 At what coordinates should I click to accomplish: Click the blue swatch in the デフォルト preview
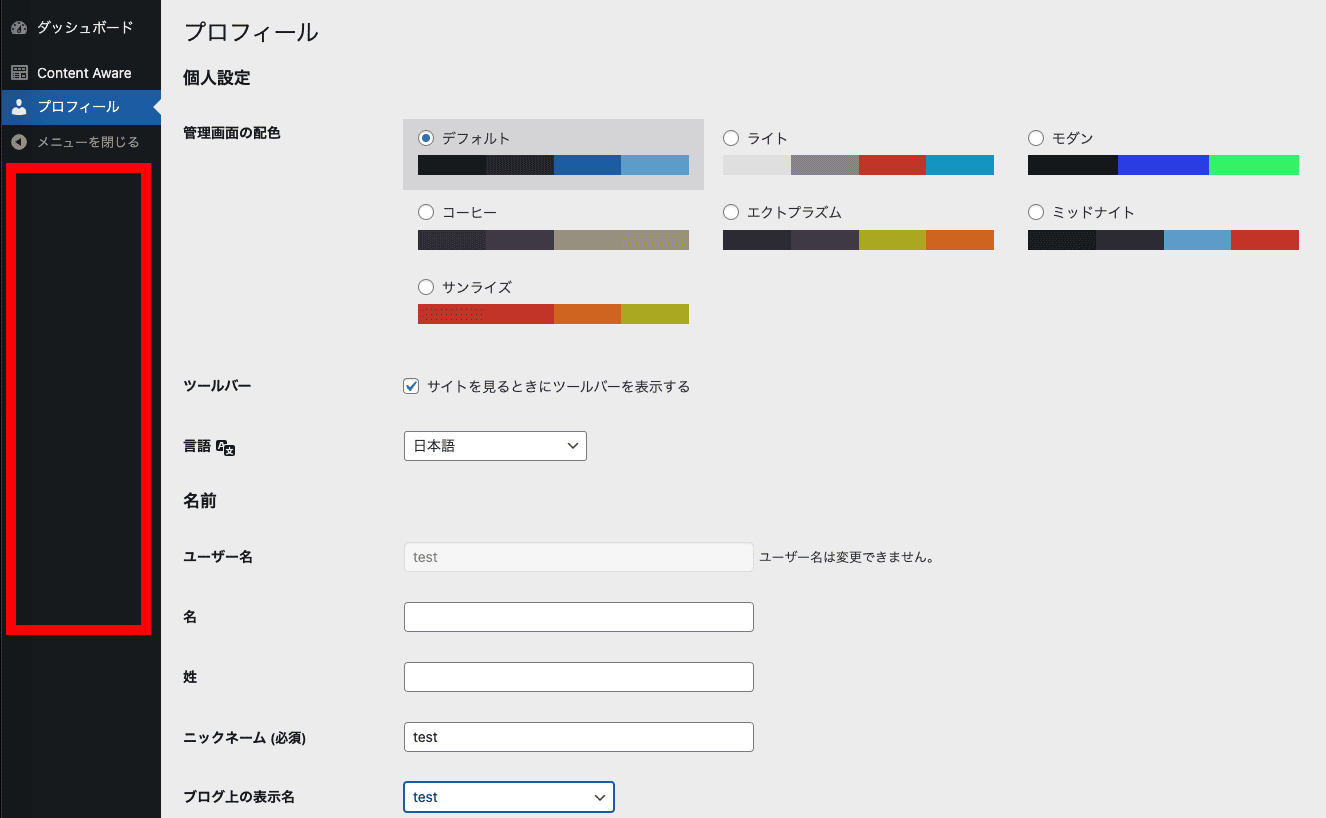[x=585, y=165]
